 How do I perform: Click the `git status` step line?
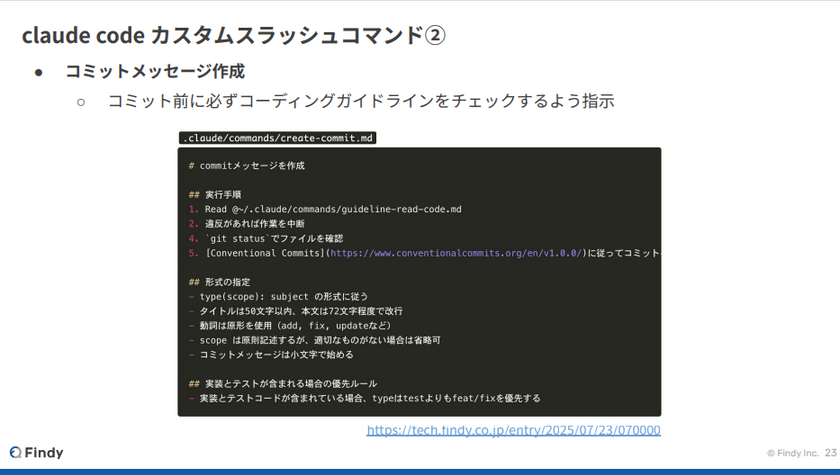(x=273, y=238)
